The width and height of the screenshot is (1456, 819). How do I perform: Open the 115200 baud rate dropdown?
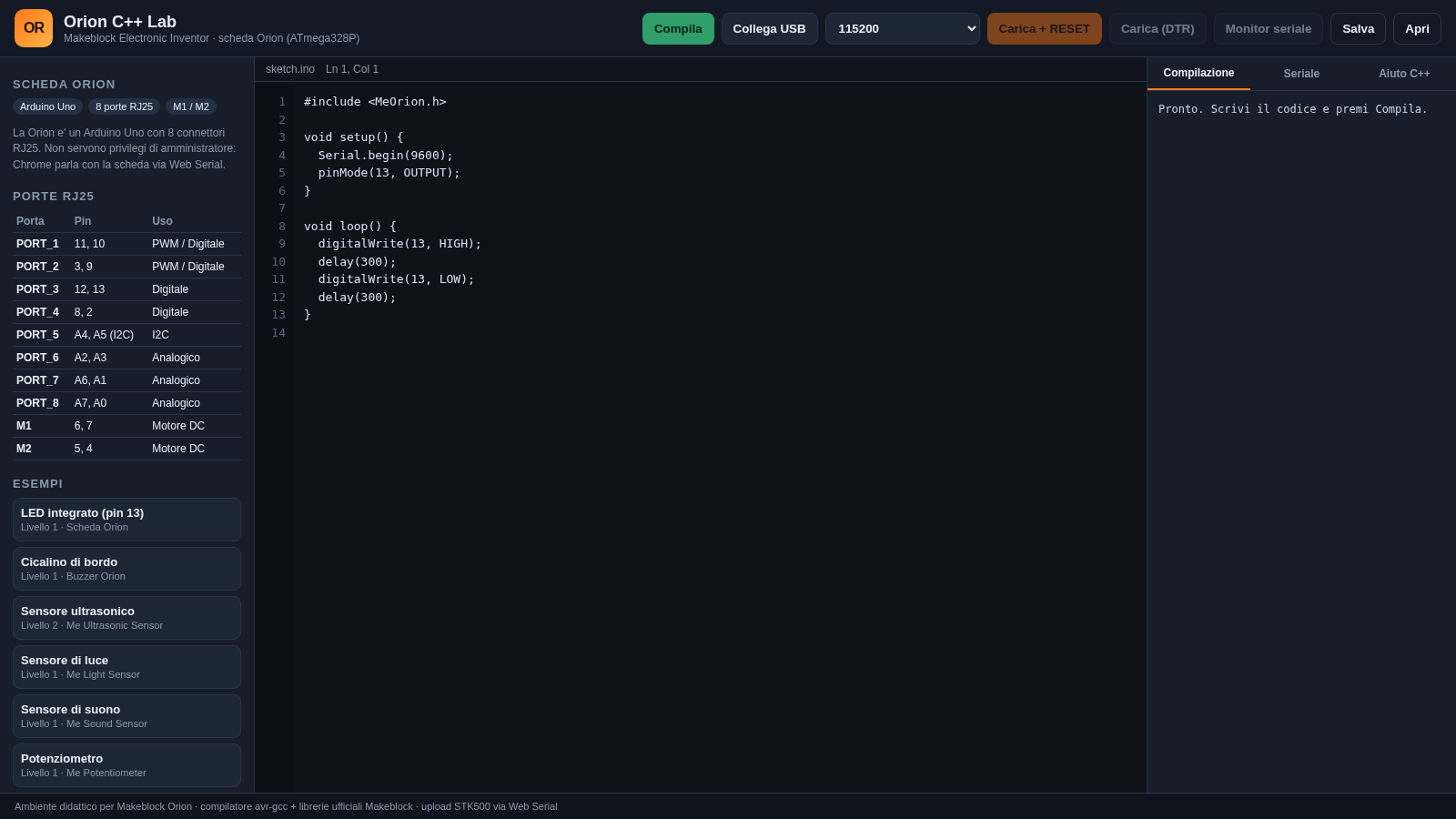[903, 28]
